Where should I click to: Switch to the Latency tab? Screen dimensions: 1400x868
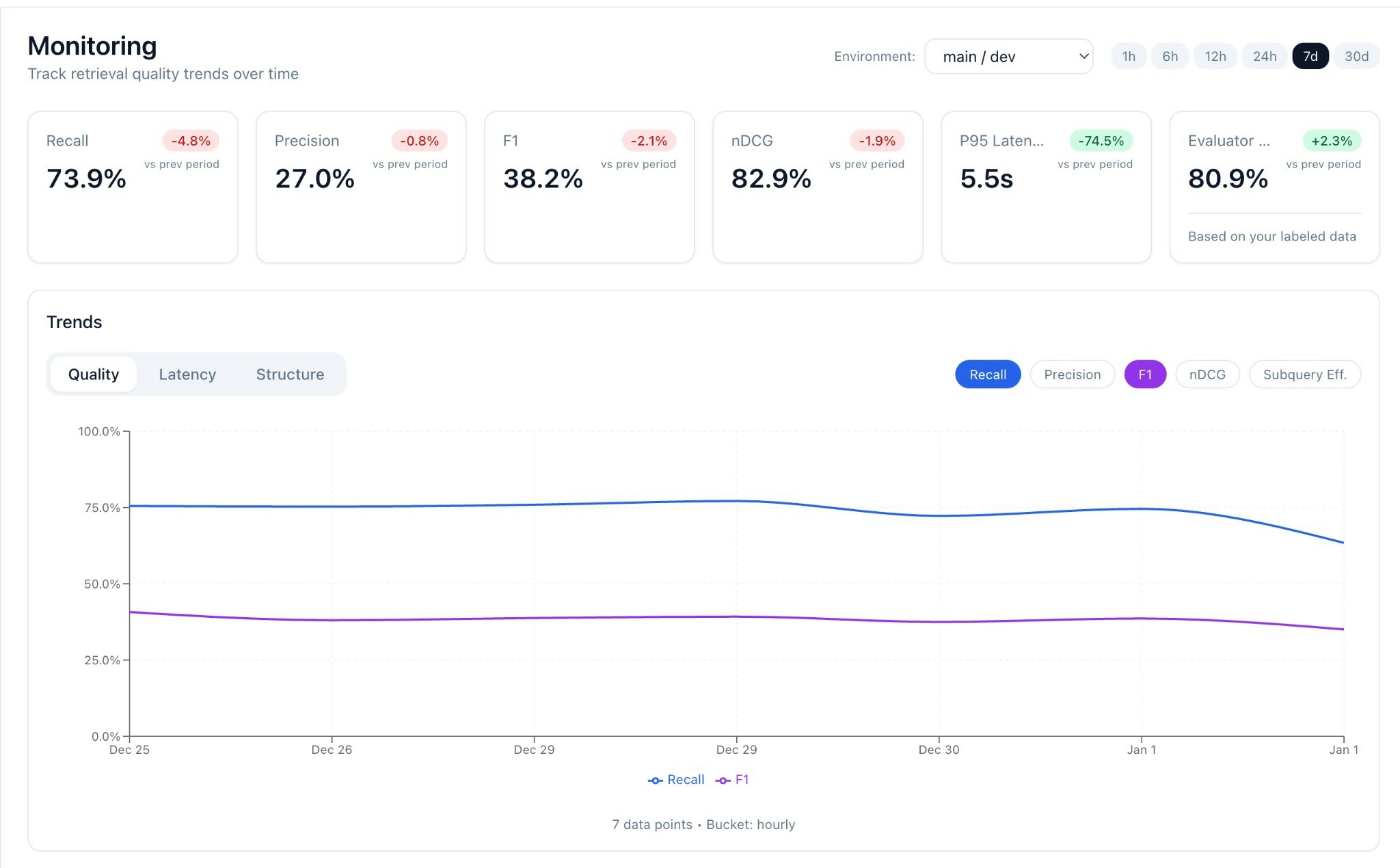click(x=187, y=374)
